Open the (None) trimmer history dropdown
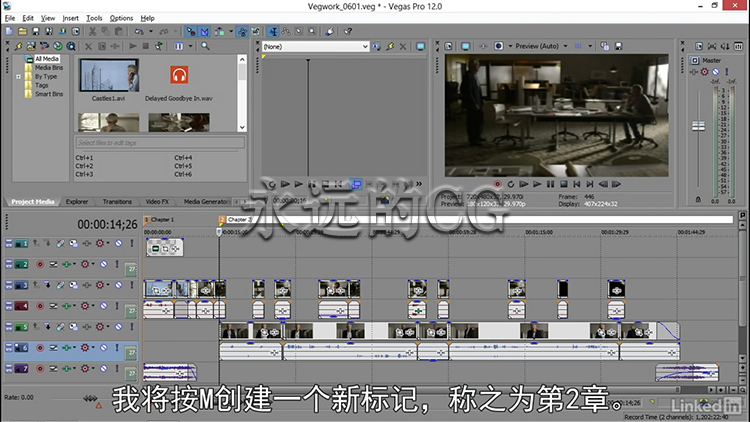The image size is (750, 422). coord(365,46)
